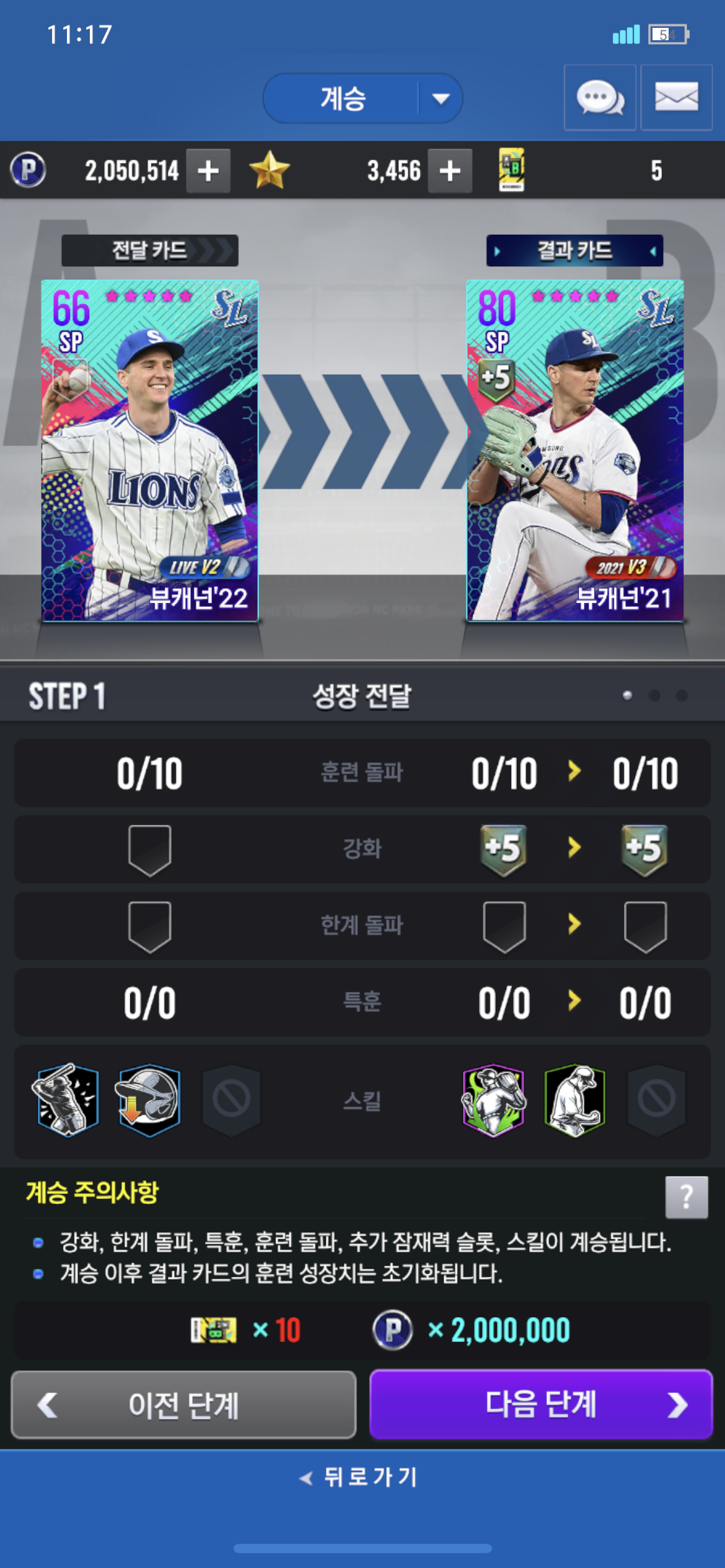The height and width of the screenshot is (1568, 725).
Task: Tap the 뷰캐넌'22 source card
Action: click(149, 450)
